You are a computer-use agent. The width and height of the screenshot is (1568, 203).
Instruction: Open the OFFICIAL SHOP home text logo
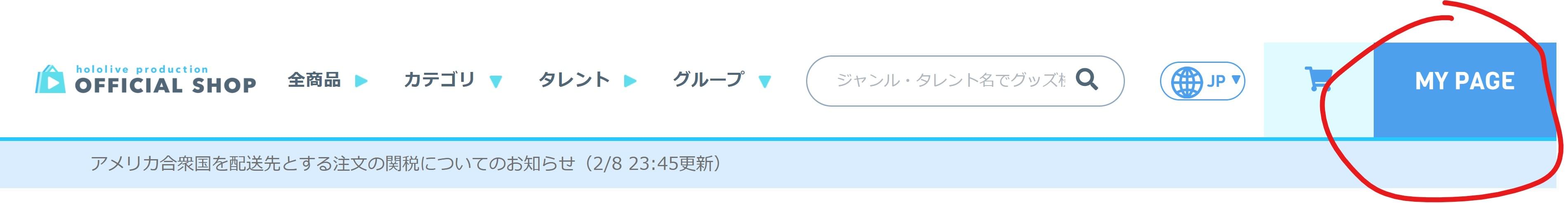tap(165, 85)
